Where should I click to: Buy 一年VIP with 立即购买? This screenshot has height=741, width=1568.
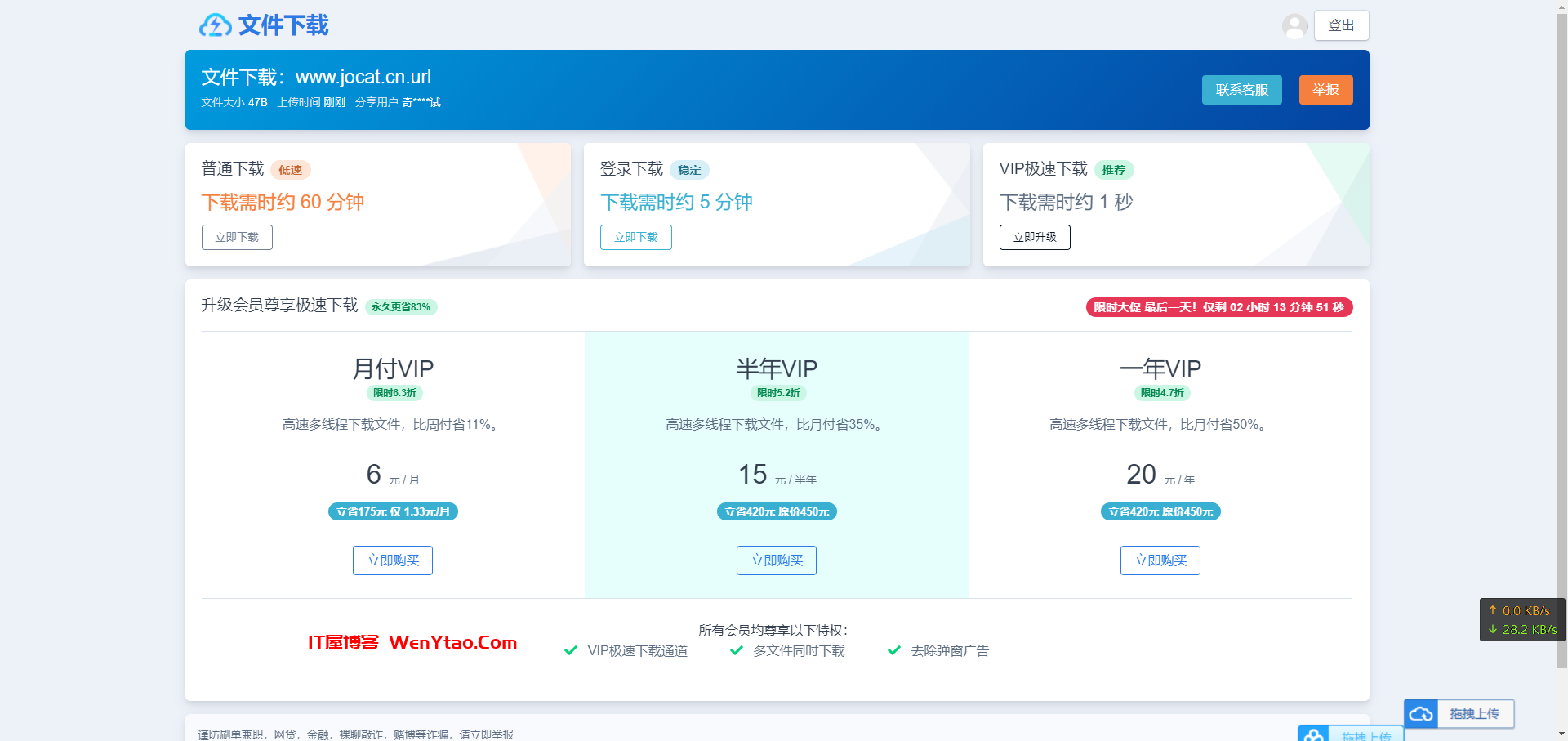click(x=1160, y=560)
